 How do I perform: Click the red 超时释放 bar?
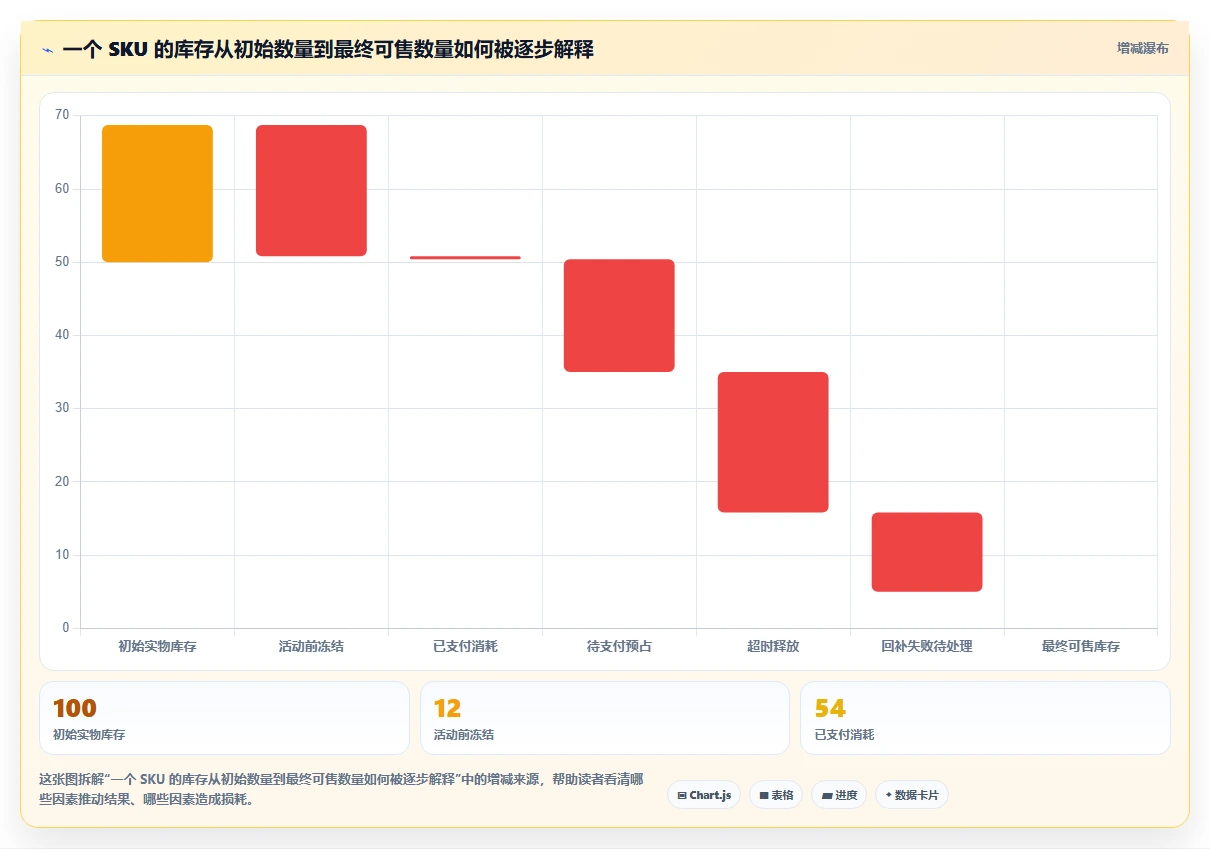click(773, 442)
